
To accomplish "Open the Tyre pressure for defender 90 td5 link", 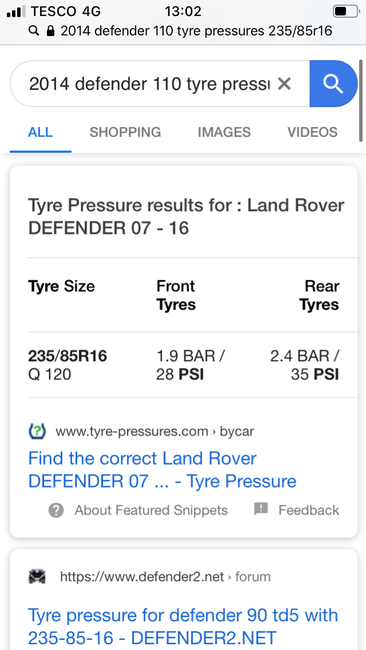I will [x=183, y=626].
